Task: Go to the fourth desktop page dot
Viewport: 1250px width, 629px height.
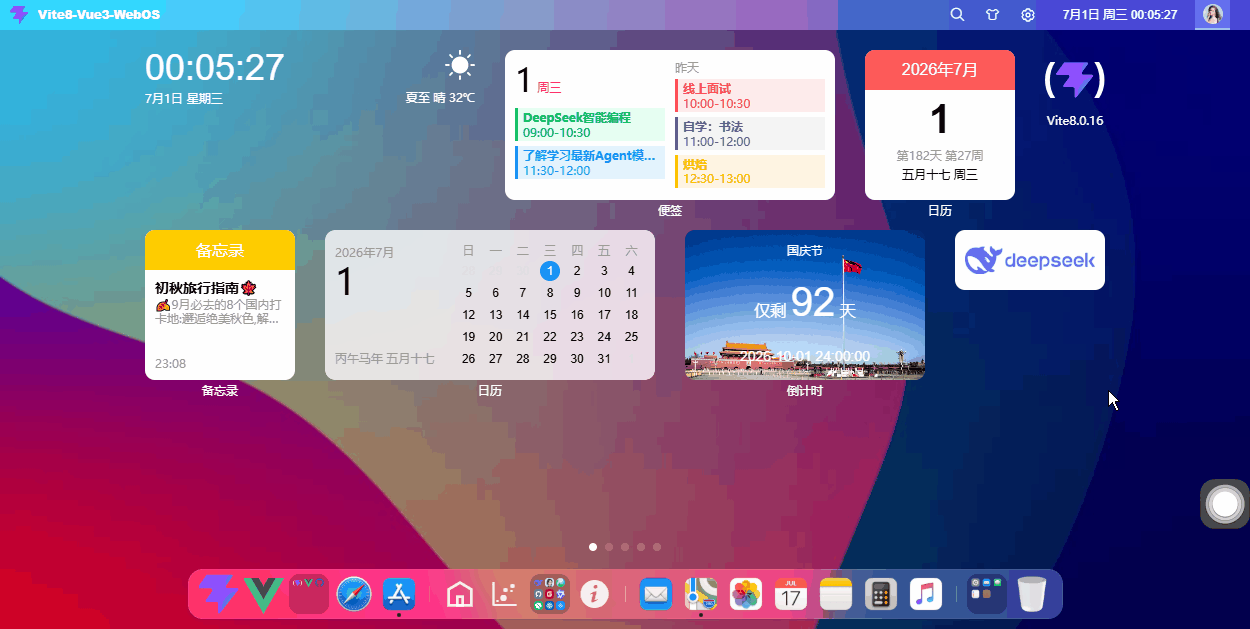Action: 641,547
